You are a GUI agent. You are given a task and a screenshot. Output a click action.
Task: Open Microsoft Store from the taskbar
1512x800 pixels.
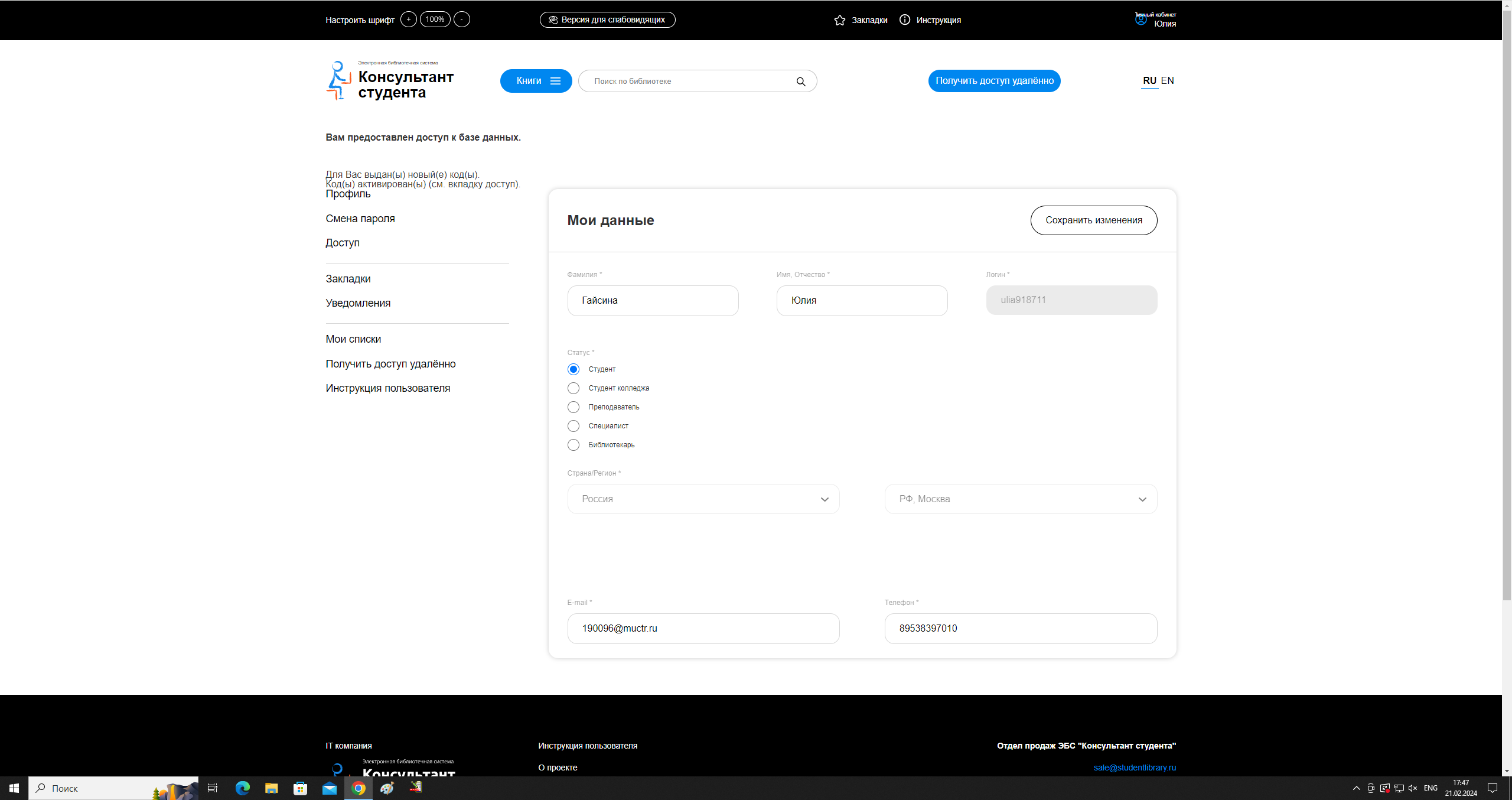pyautogui.click(x=300, y=788)
